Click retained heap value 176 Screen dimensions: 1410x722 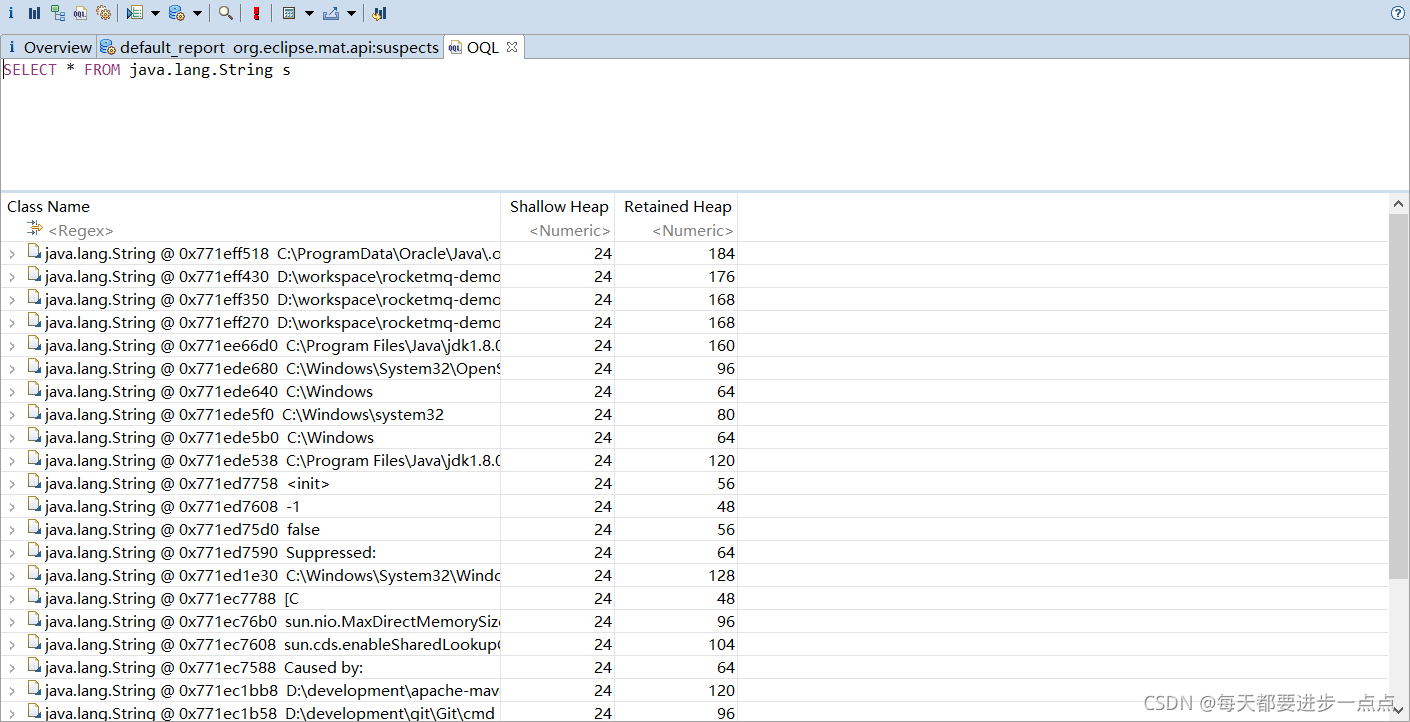(721, 276)
